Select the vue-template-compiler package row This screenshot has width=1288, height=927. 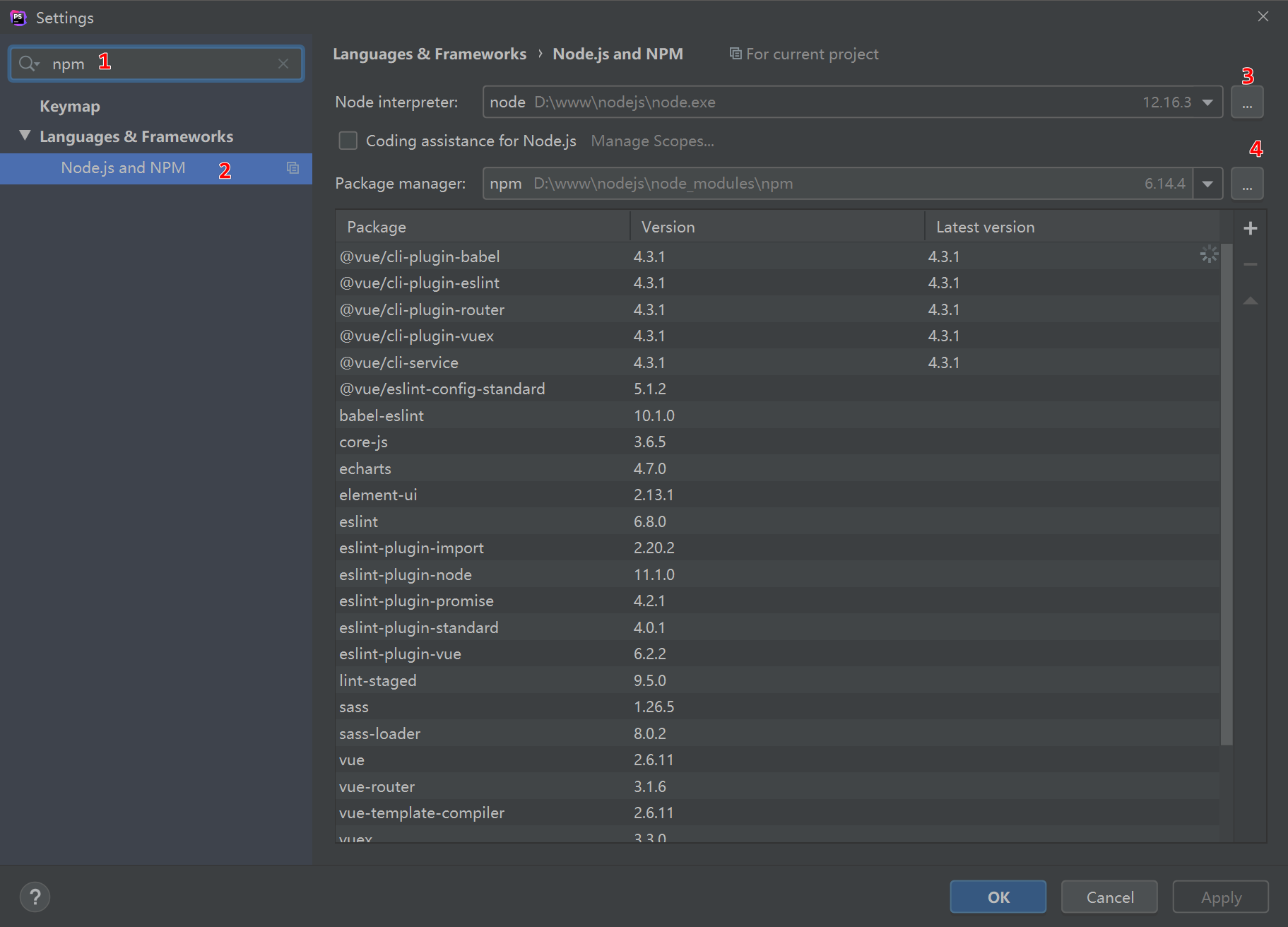778,813
